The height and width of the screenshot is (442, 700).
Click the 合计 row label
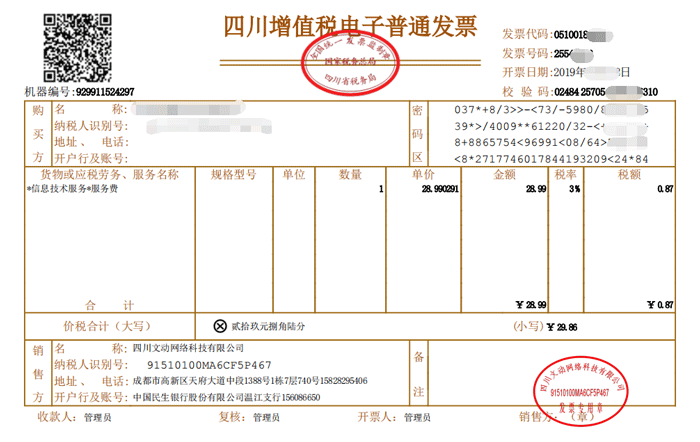point(109,305)
